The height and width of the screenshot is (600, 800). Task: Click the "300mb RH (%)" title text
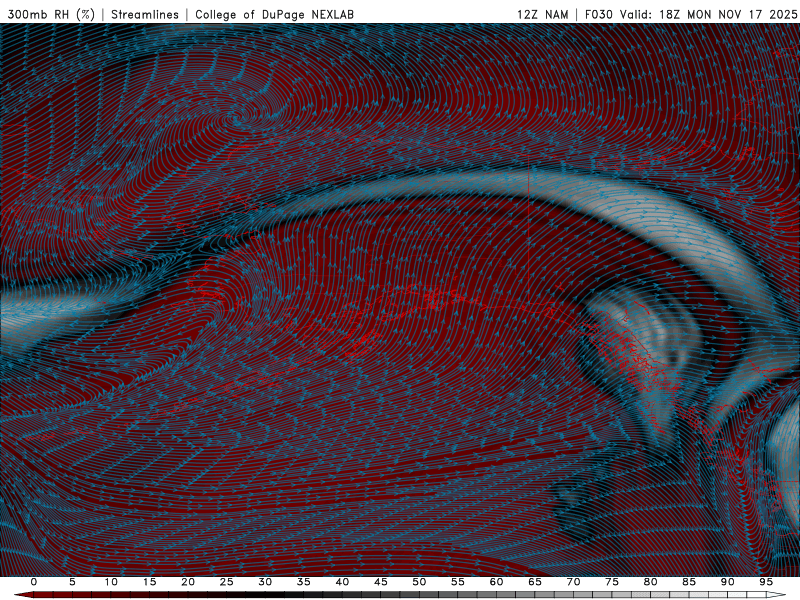(x=51, y=15)
